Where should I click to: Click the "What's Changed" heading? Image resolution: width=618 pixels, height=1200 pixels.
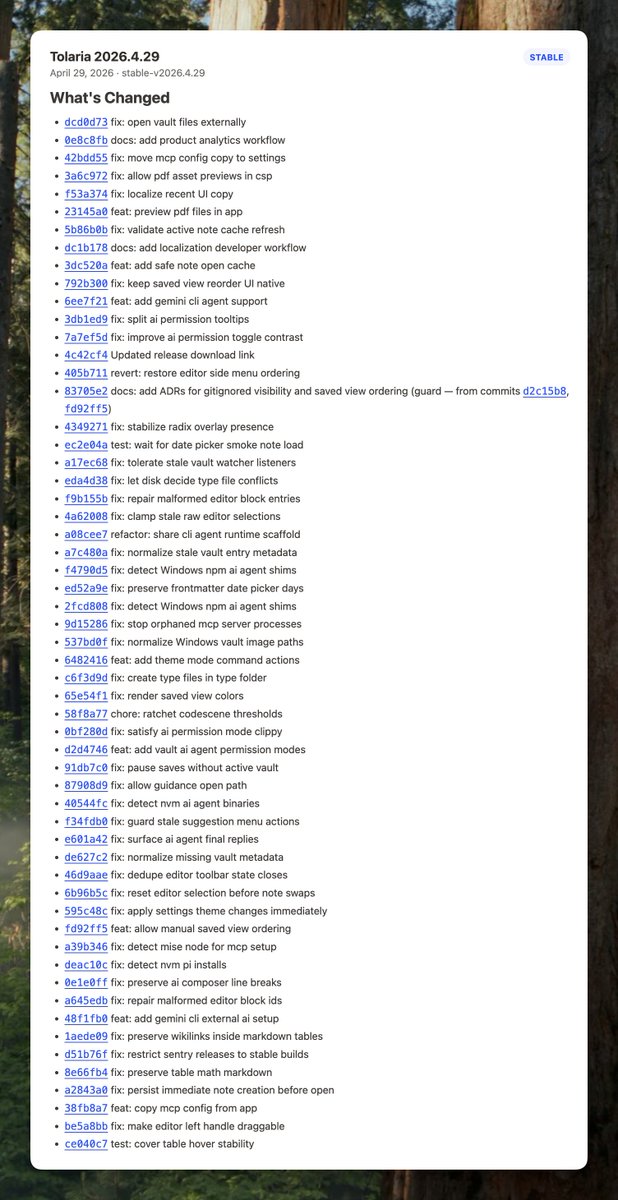pyautogui.click(x=110, y=98)
